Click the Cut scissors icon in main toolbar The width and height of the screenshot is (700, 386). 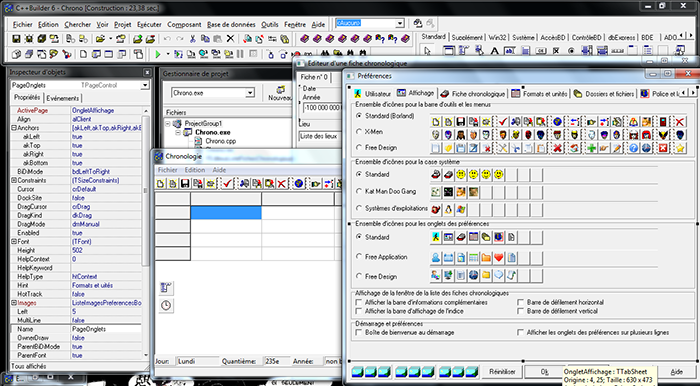(x=193, y=39)
